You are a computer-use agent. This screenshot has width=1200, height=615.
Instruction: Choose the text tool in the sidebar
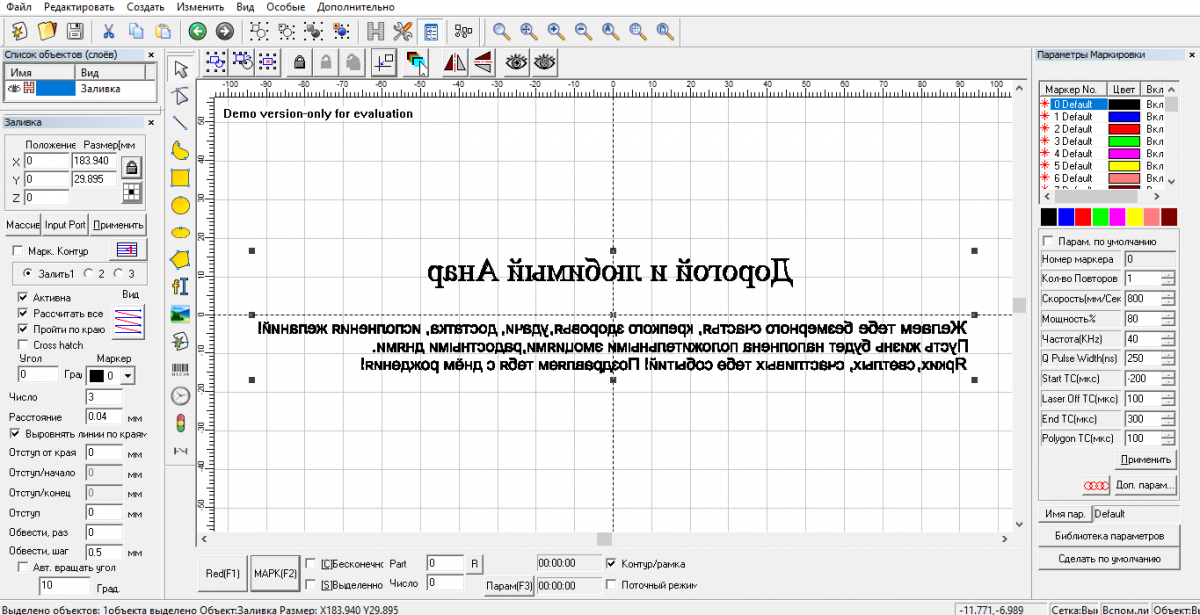point(180,286)
